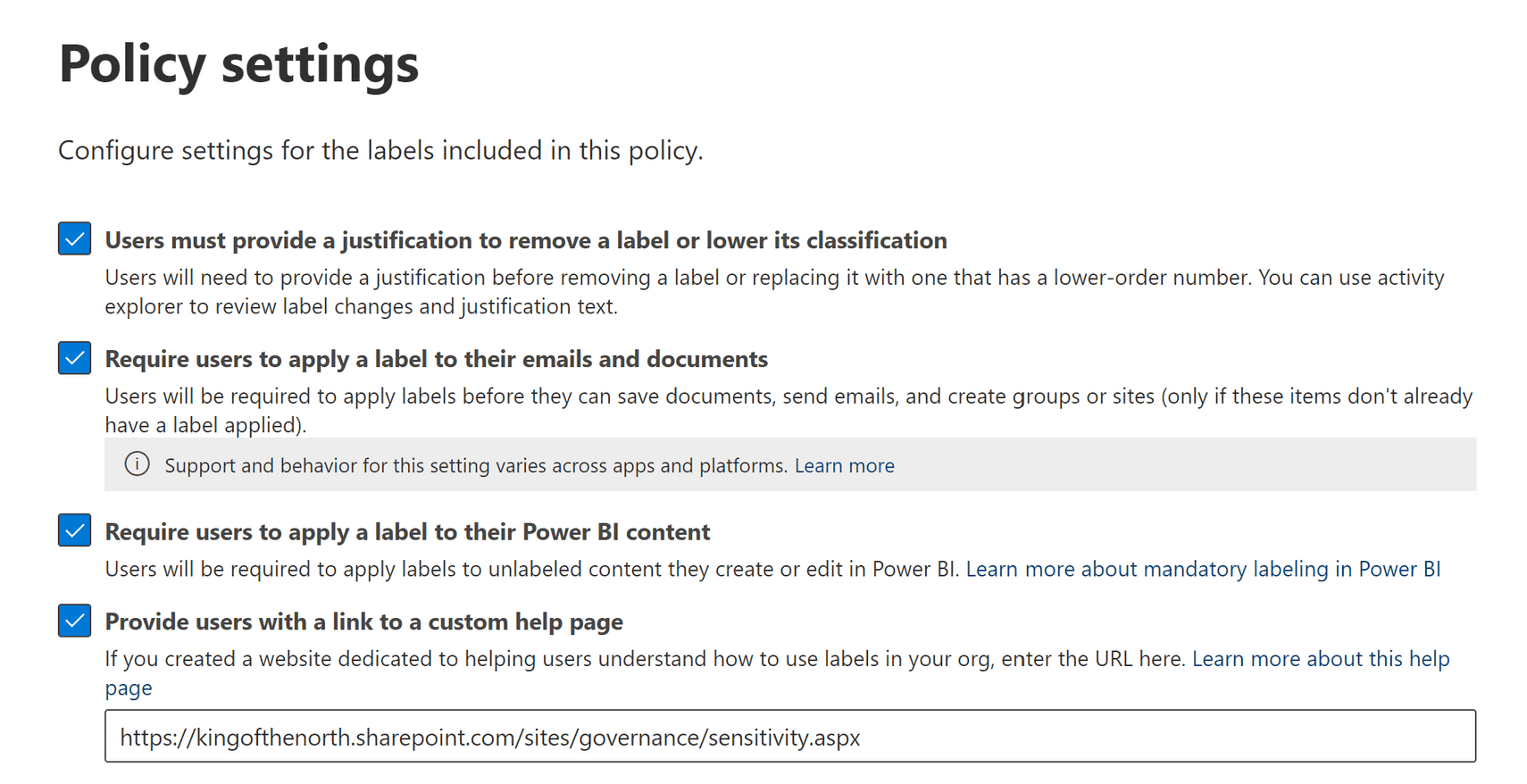Uncheck "Users must provide a justification to remove a label"
1527x784 pixels.
[x=74, y=238]
